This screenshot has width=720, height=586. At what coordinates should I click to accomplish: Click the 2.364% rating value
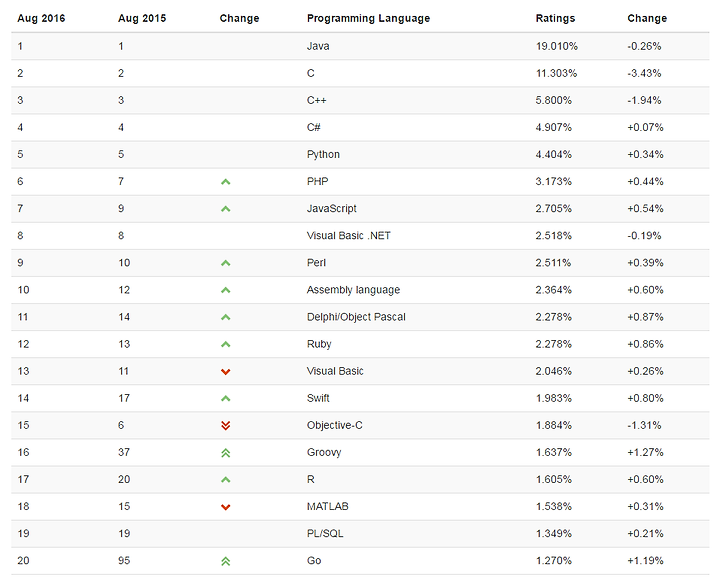point(553,290)
